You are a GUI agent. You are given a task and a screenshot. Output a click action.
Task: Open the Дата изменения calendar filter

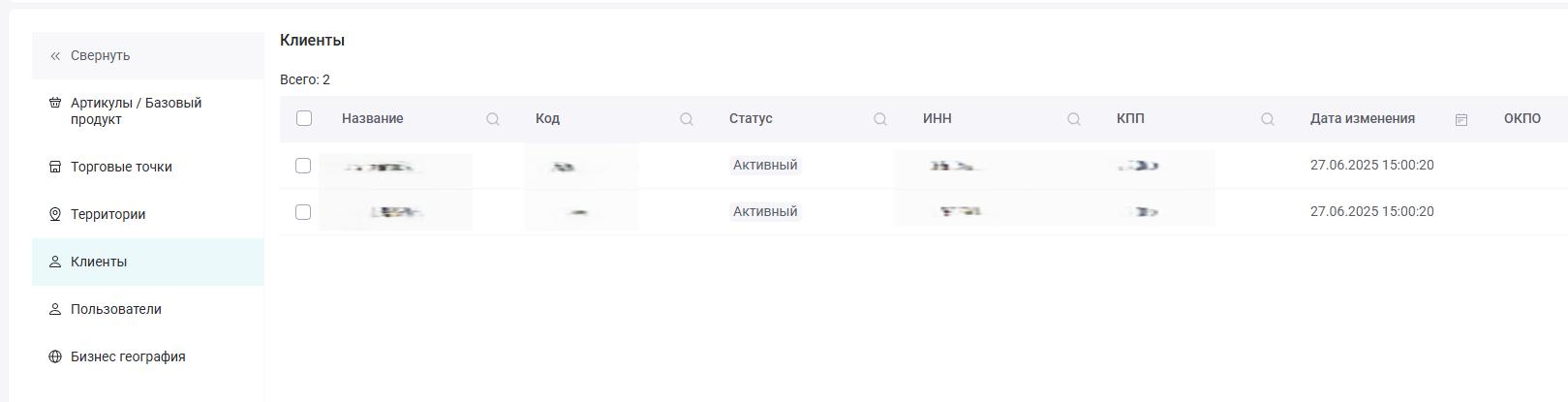click(x=1461, y=119)
